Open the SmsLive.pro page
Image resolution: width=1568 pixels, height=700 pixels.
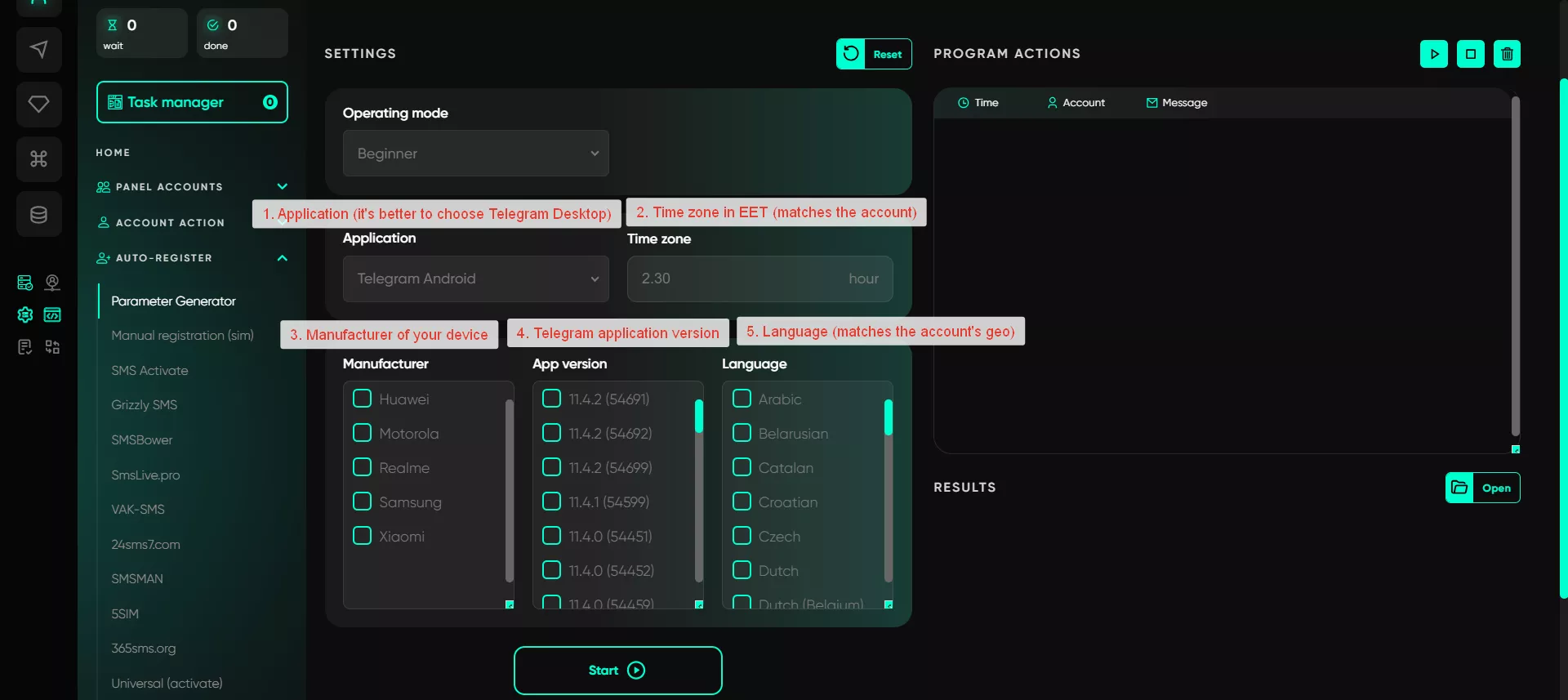(146, 475)
